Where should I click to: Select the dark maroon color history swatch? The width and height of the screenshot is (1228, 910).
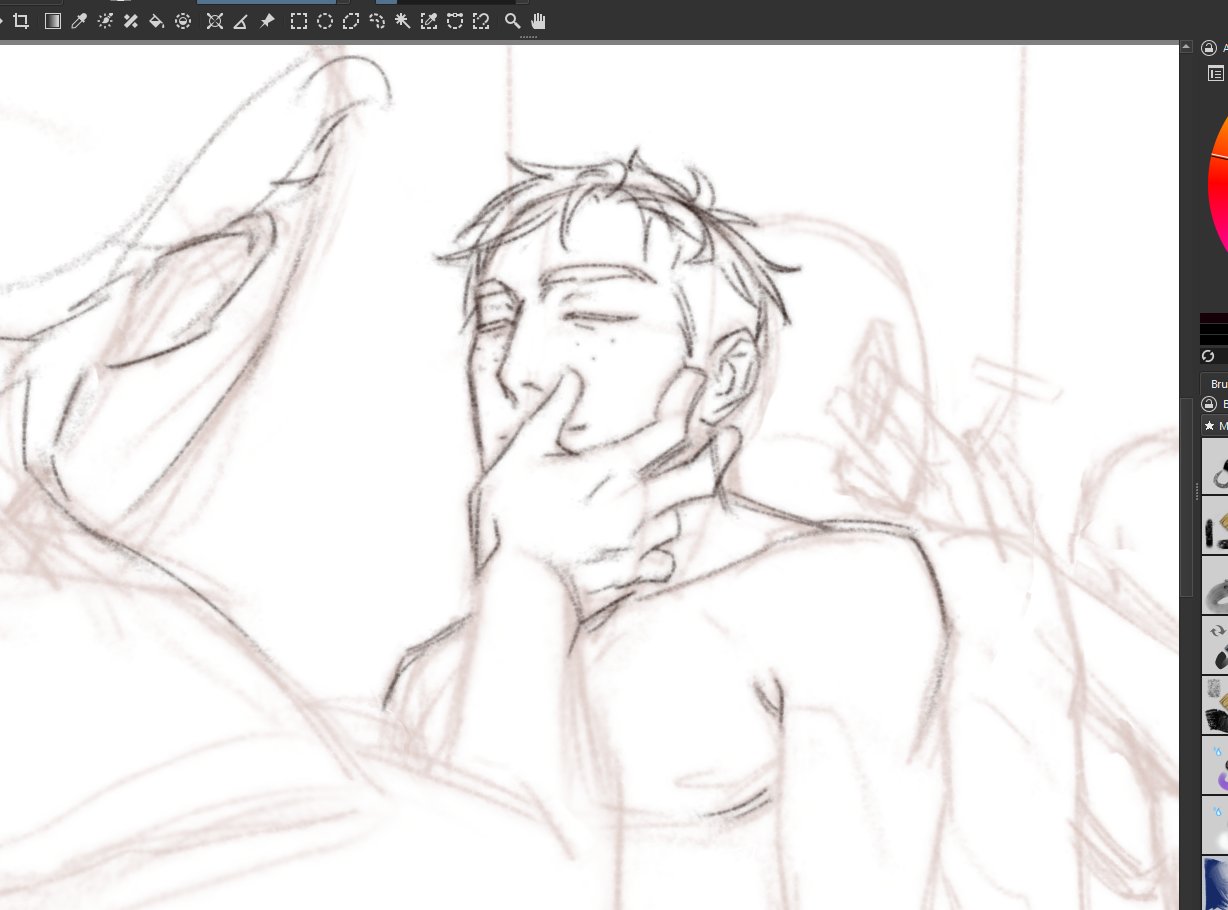(1214, 318)
